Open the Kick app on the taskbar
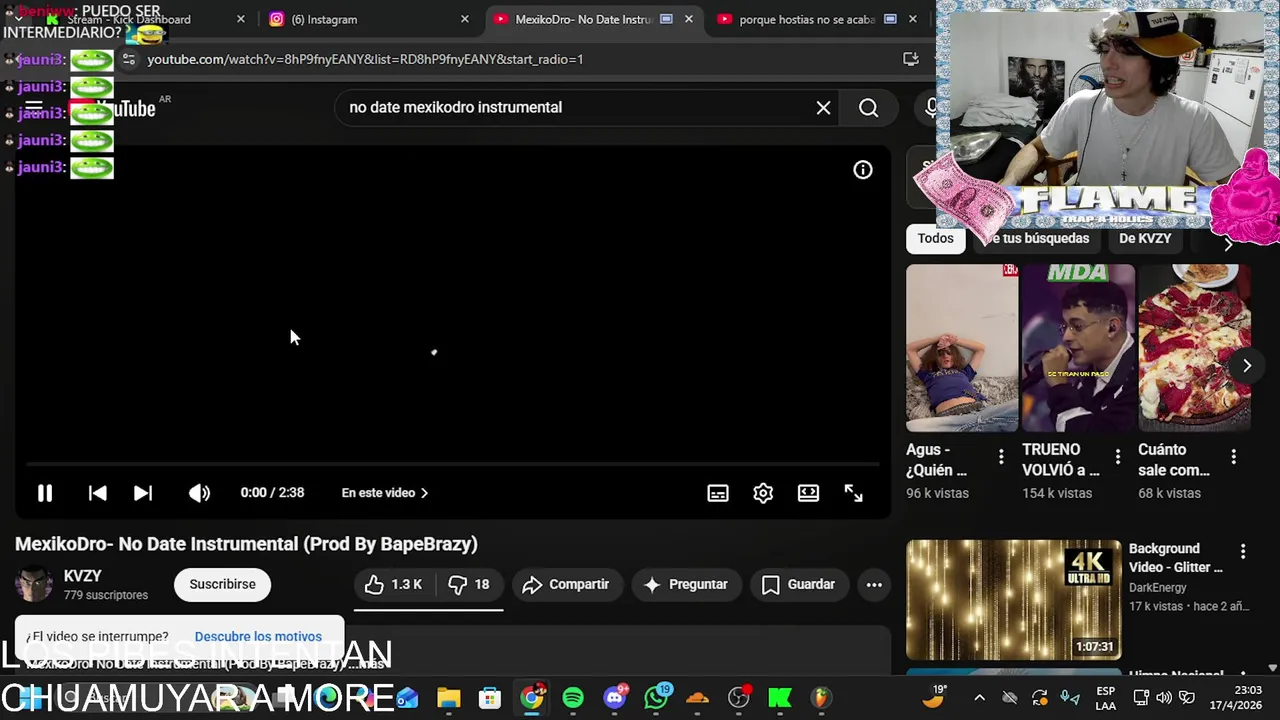 [x=779, y=698]
